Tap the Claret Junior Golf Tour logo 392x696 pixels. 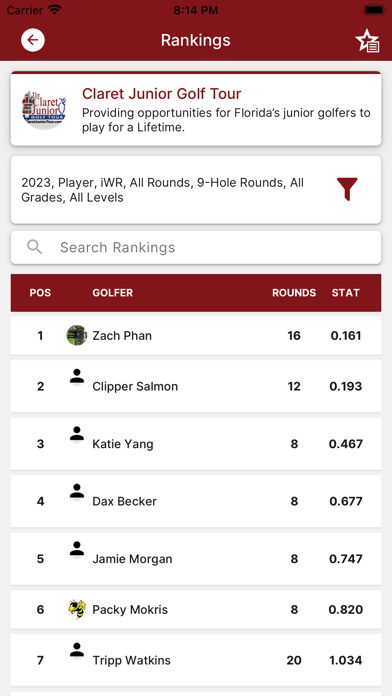[x=44, y=108]
